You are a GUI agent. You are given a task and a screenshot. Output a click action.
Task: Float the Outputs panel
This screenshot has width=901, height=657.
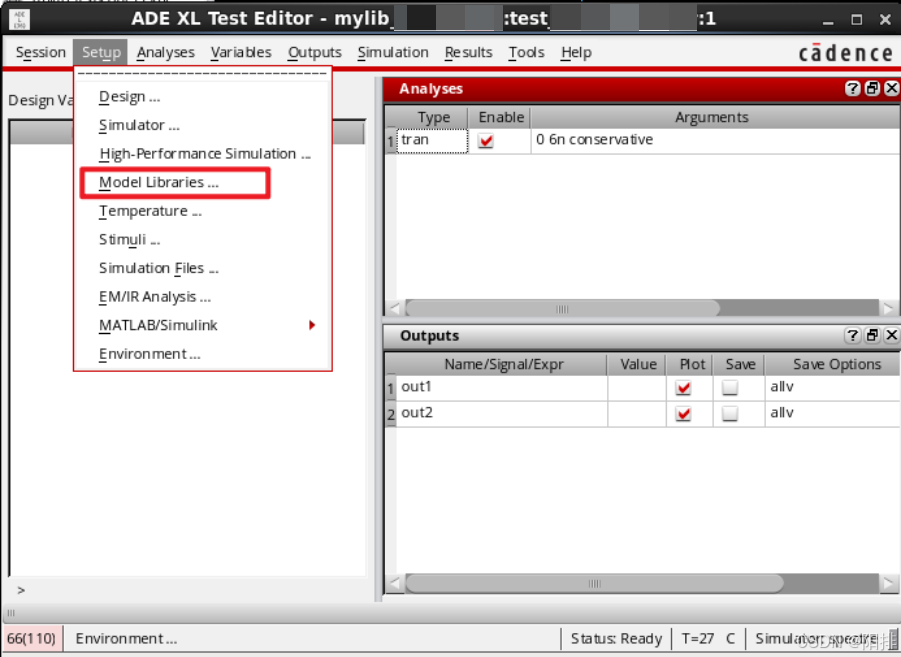tap(872, 335)
